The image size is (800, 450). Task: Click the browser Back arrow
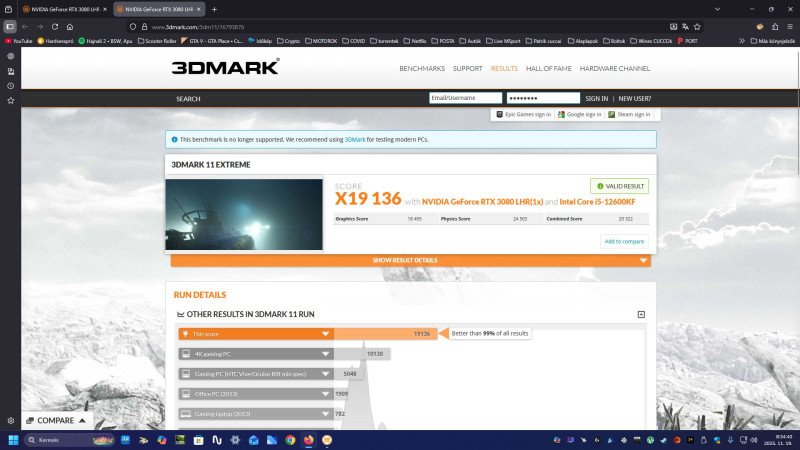[25, 27]
